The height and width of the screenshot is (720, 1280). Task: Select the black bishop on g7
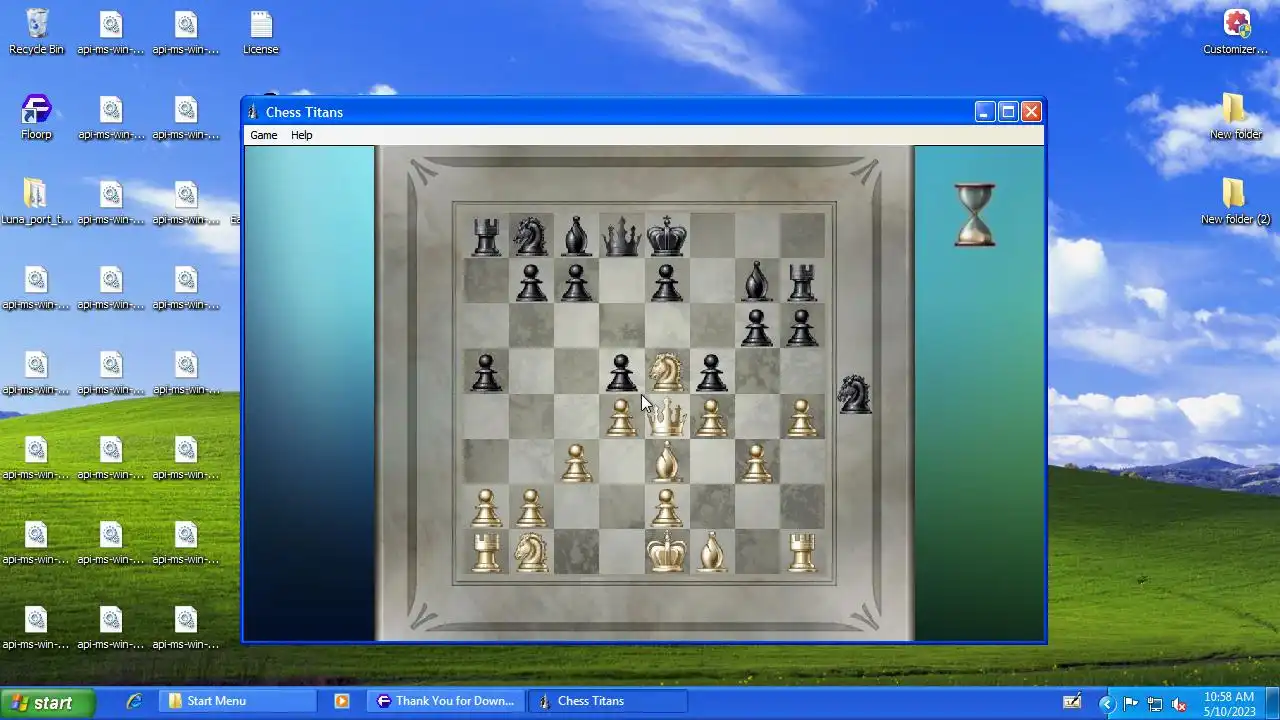pyautogui.click(x=757, y=282)
